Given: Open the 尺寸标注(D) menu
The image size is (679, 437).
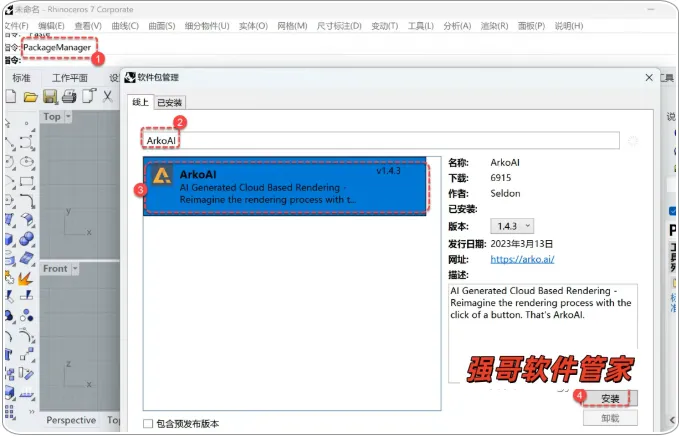Looking at the screenshot, I should point(339,26).
